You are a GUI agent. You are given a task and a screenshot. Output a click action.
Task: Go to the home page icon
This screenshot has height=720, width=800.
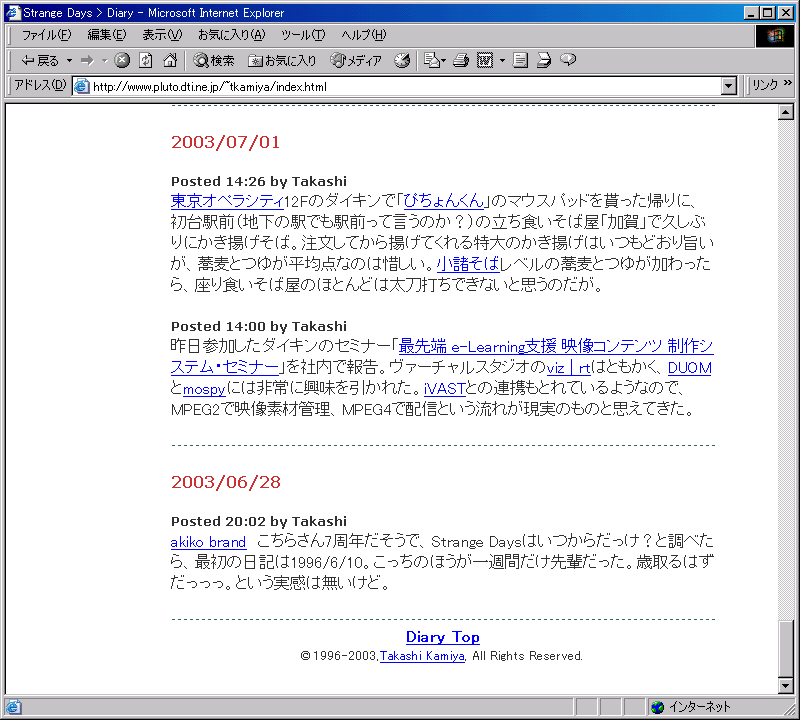[170, 61]
